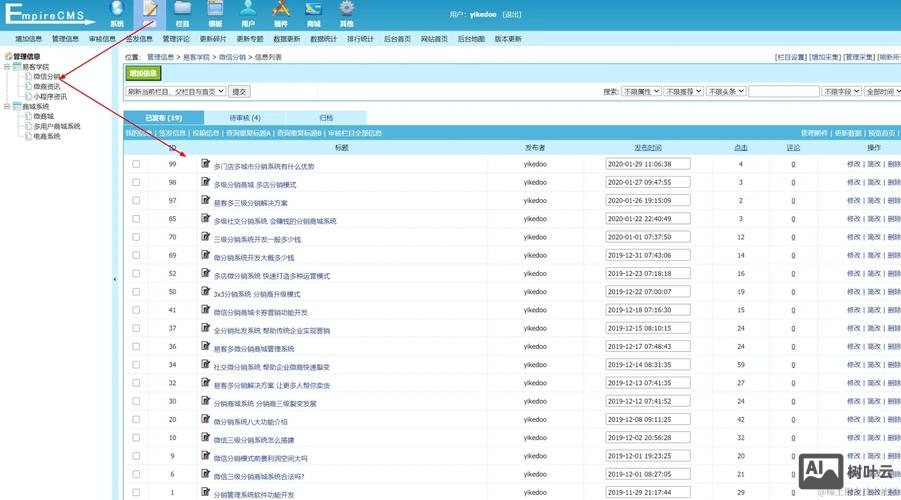Viewport: 901px width, 500px height.
Task: Collapse the 商城系统 tree node
Action: pyautogui.click(x=7, y=106)
